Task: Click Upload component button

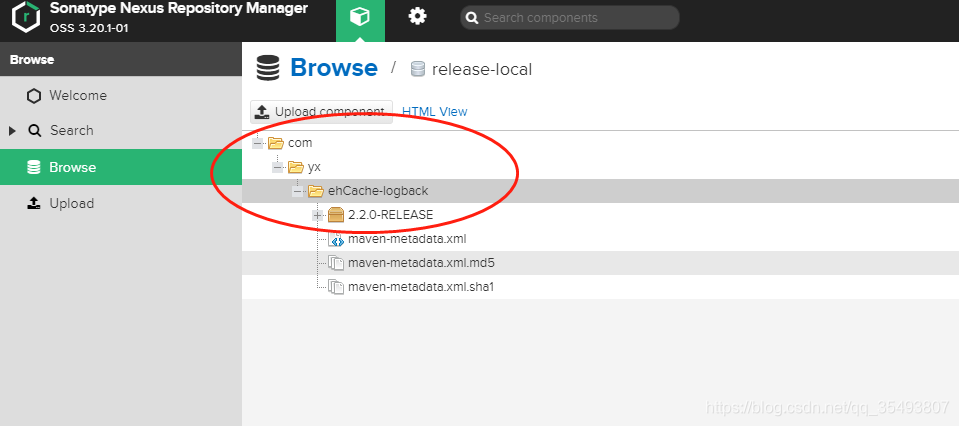Action: 322,112
